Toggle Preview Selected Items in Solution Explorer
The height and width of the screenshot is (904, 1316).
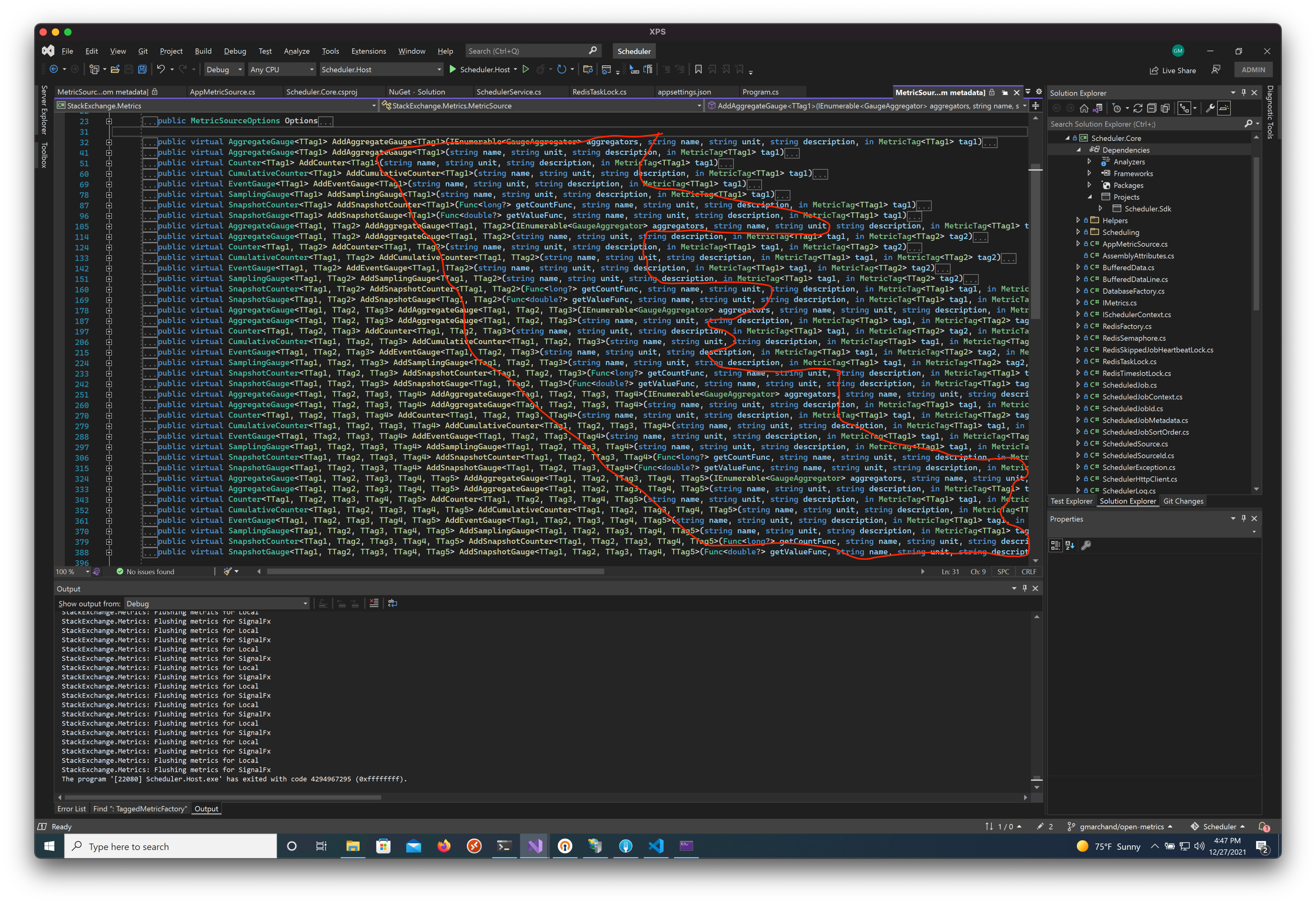1224,108
